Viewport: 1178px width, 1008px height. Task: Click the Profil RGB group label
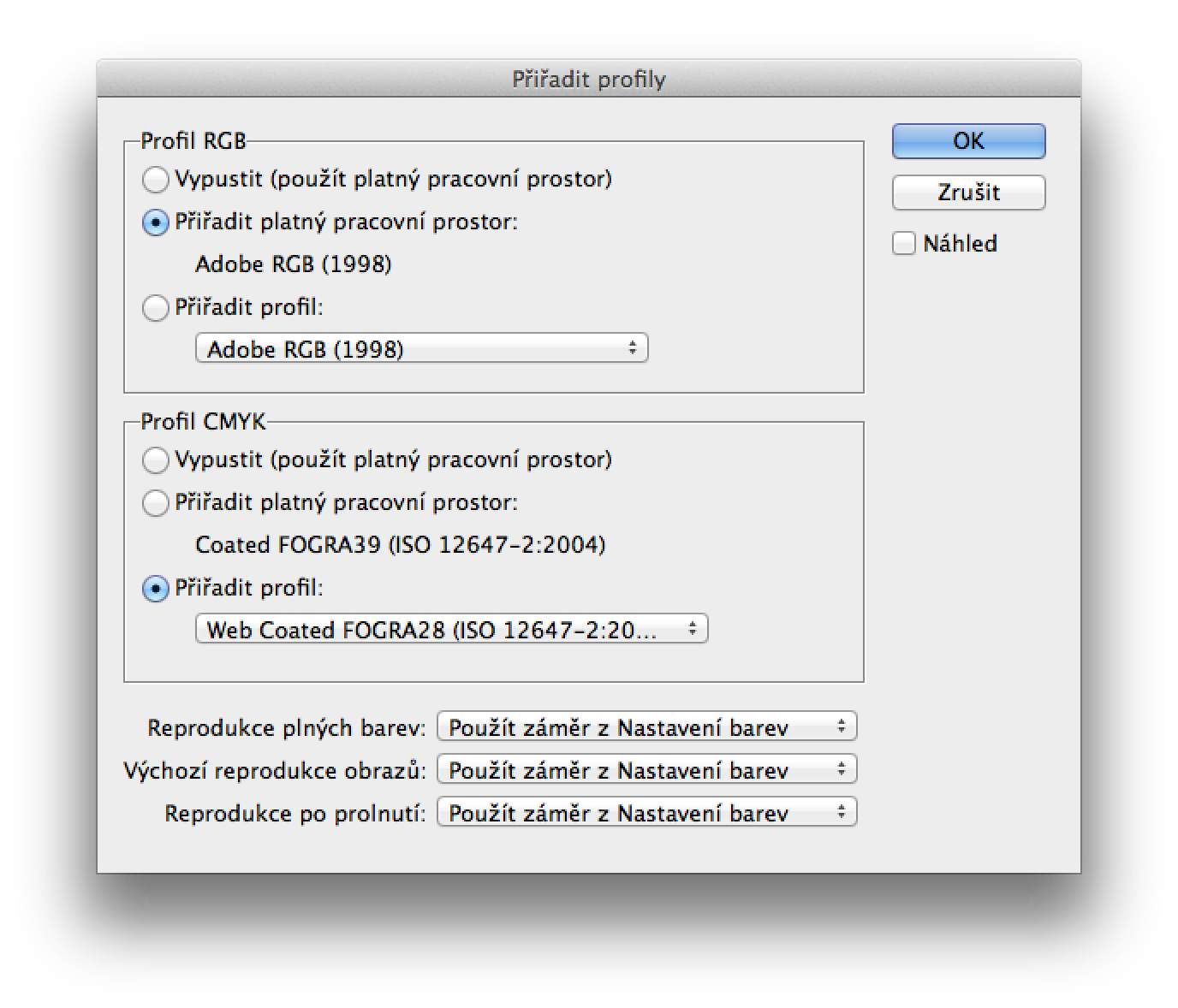[193, 141]
